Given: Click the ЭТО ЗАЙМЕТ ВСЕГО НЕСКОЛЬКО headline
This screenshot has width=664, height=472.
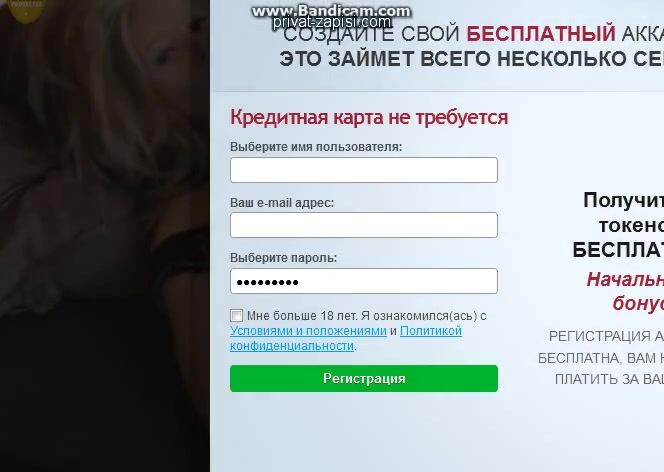Looking at the screenshot, I should (471, 59).
